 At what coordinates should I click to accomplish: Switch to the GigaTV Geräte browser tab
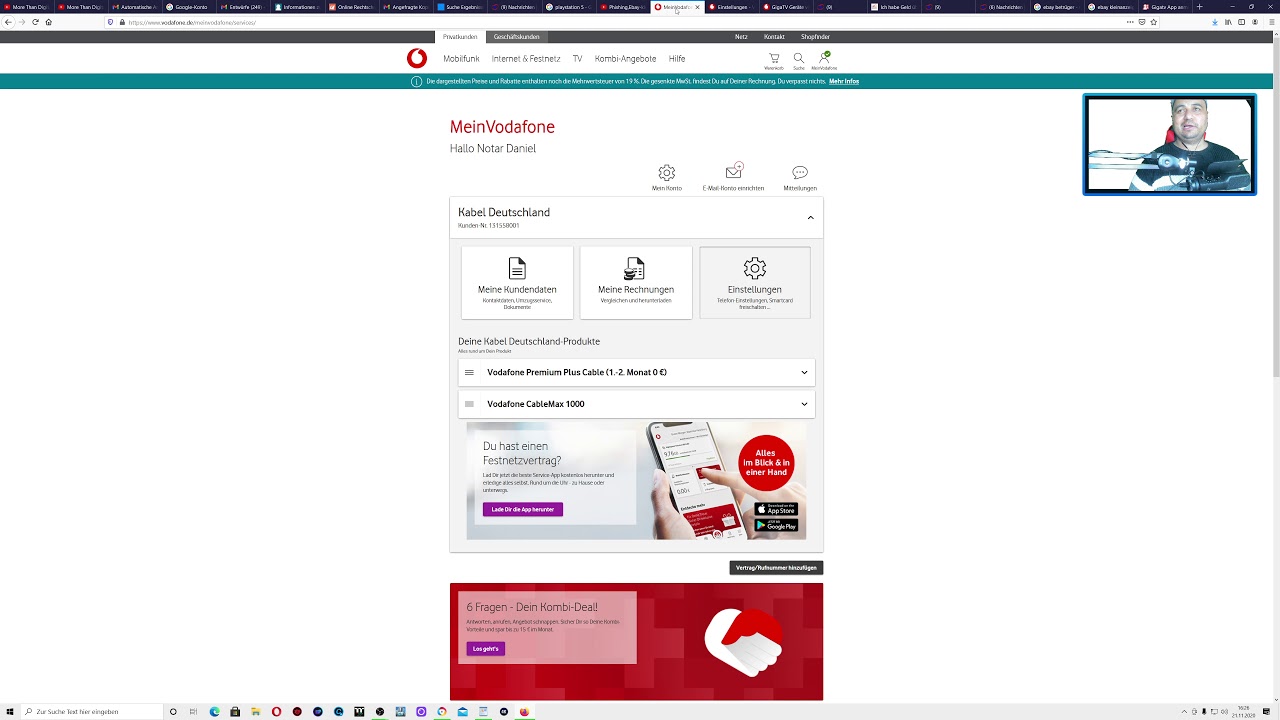pyautogui.click(x=786, y=7)
